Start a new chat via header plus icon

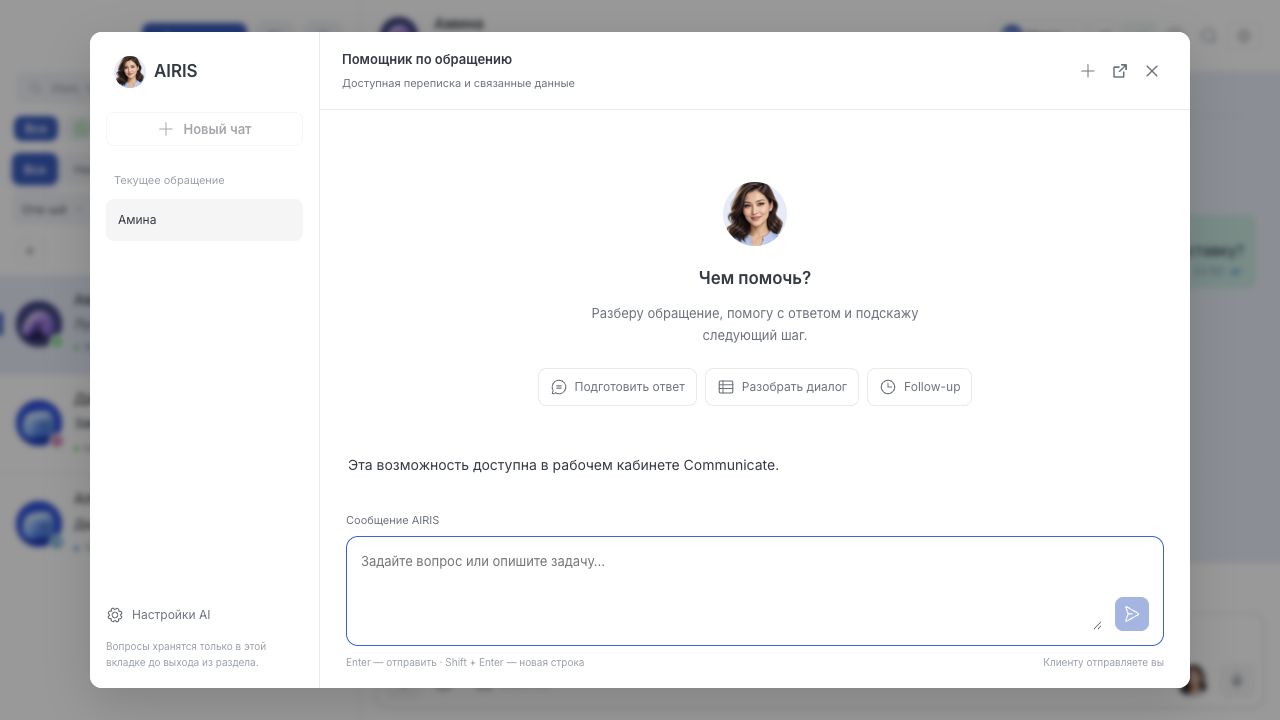(x=1088, y=71)
